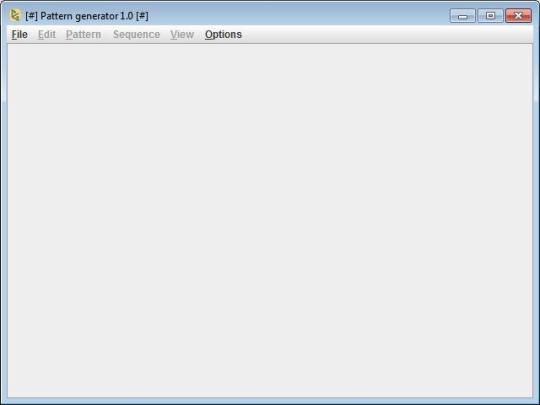
Task: Click the window's right border edge
Action: click(536, 220)
